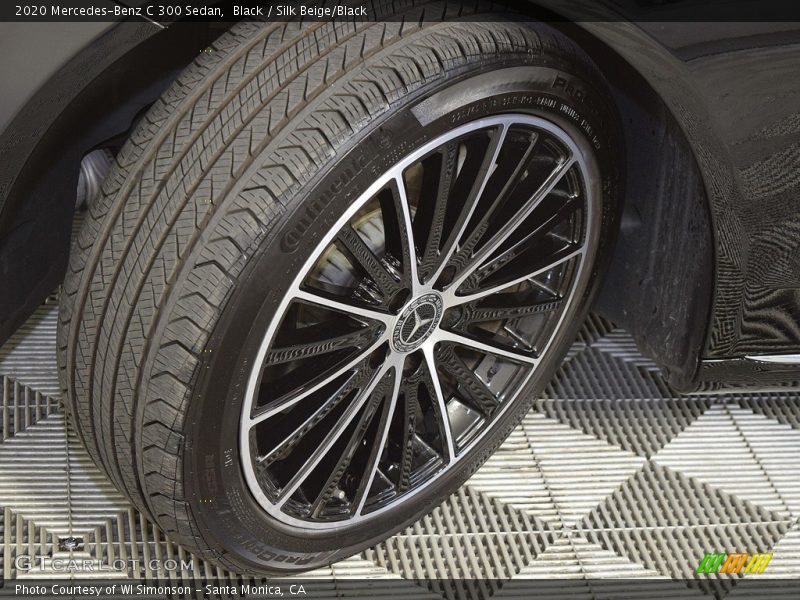
Task: Click the '2020 Mercedes-Benz C 300 Sedan' title text
Action: point(119,10)
